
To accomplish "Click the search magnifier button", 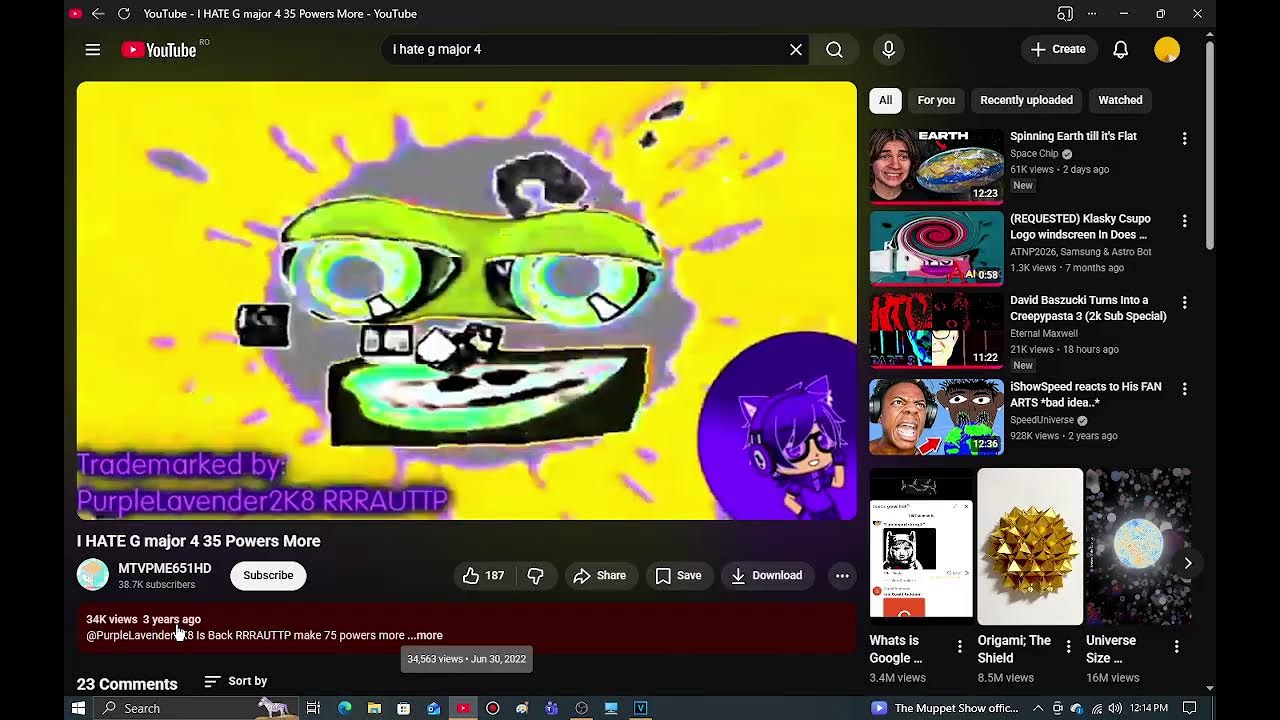I will pos(834,49).
